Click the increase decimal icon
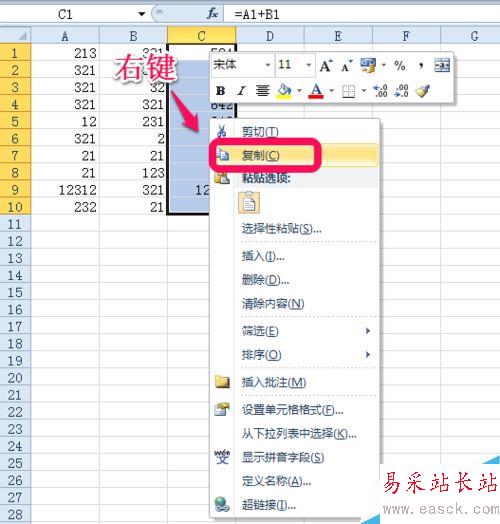The height and width of the screenshot is (524, 500). [380, 91]
